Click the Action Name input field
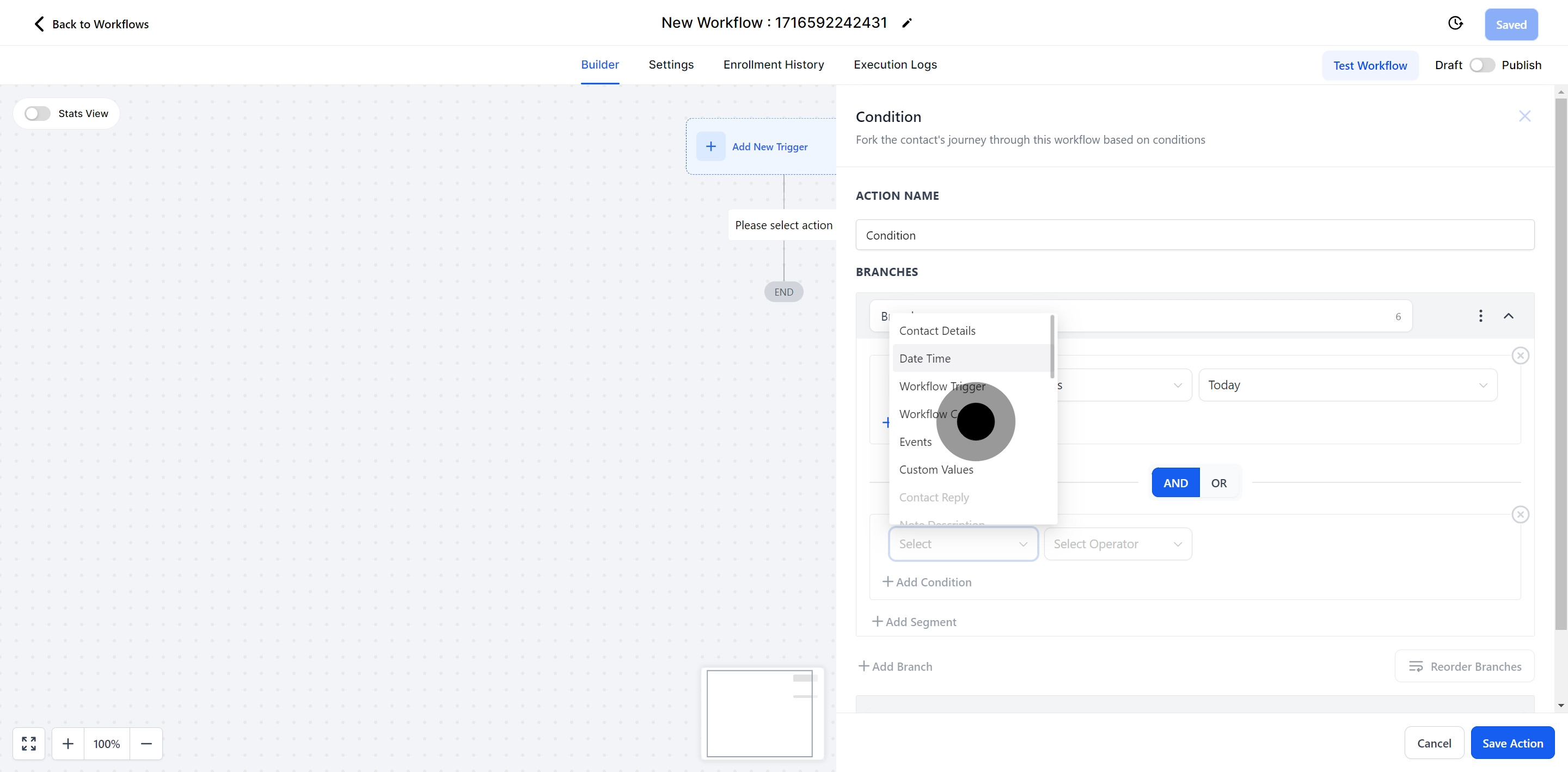 [x=1195, y=235]
